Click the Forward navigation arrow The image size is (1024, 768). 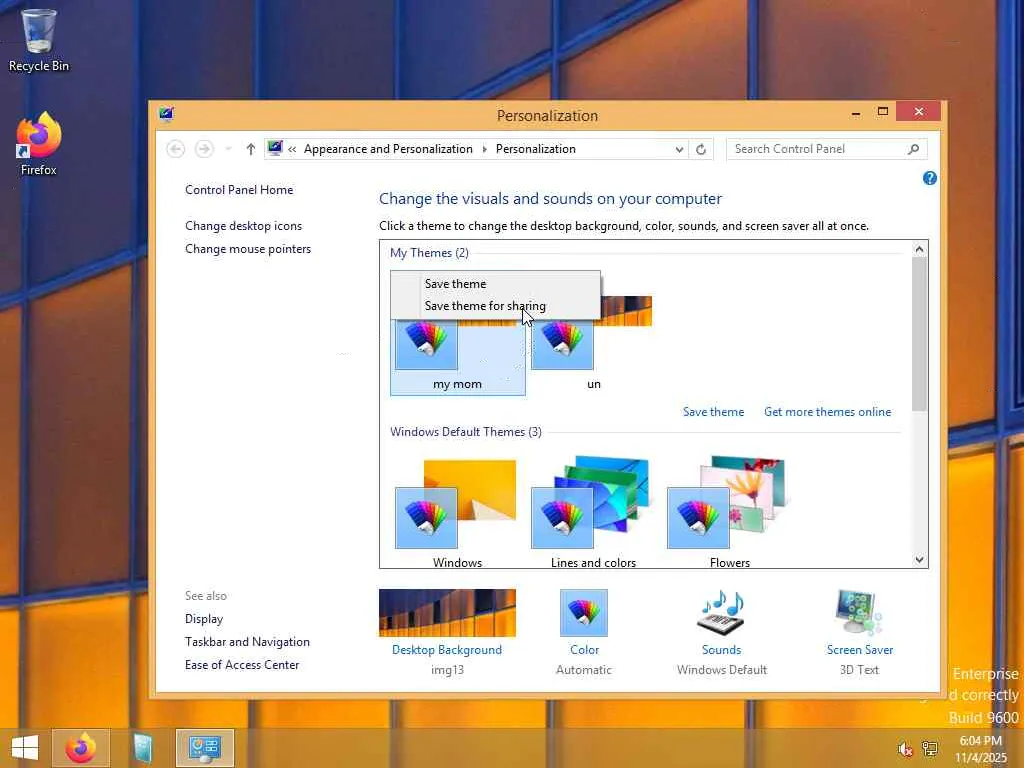(x=204, y=149)
